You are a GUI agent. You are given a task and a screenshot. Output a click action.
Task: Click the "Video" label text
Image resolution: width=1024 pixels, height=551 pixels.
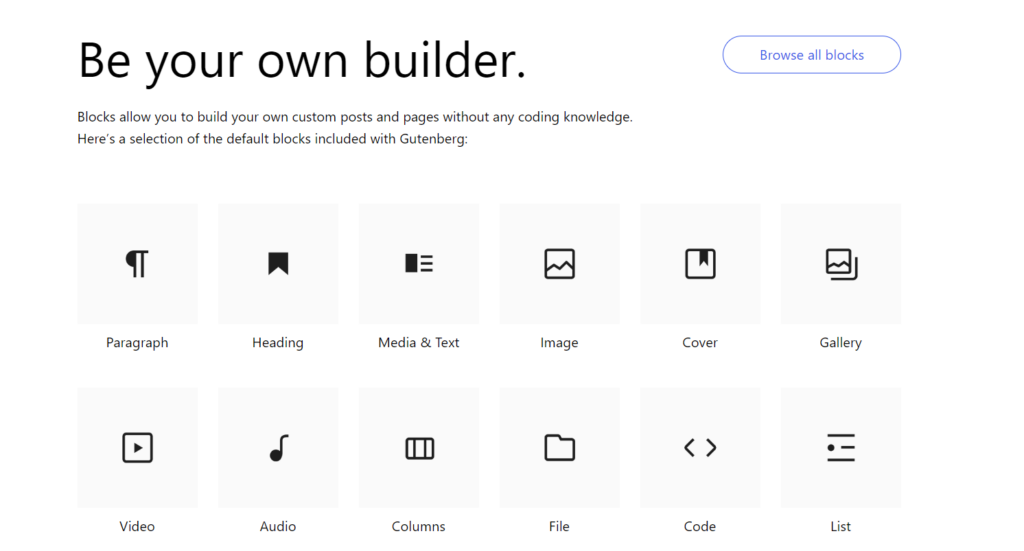pos(137,526)
